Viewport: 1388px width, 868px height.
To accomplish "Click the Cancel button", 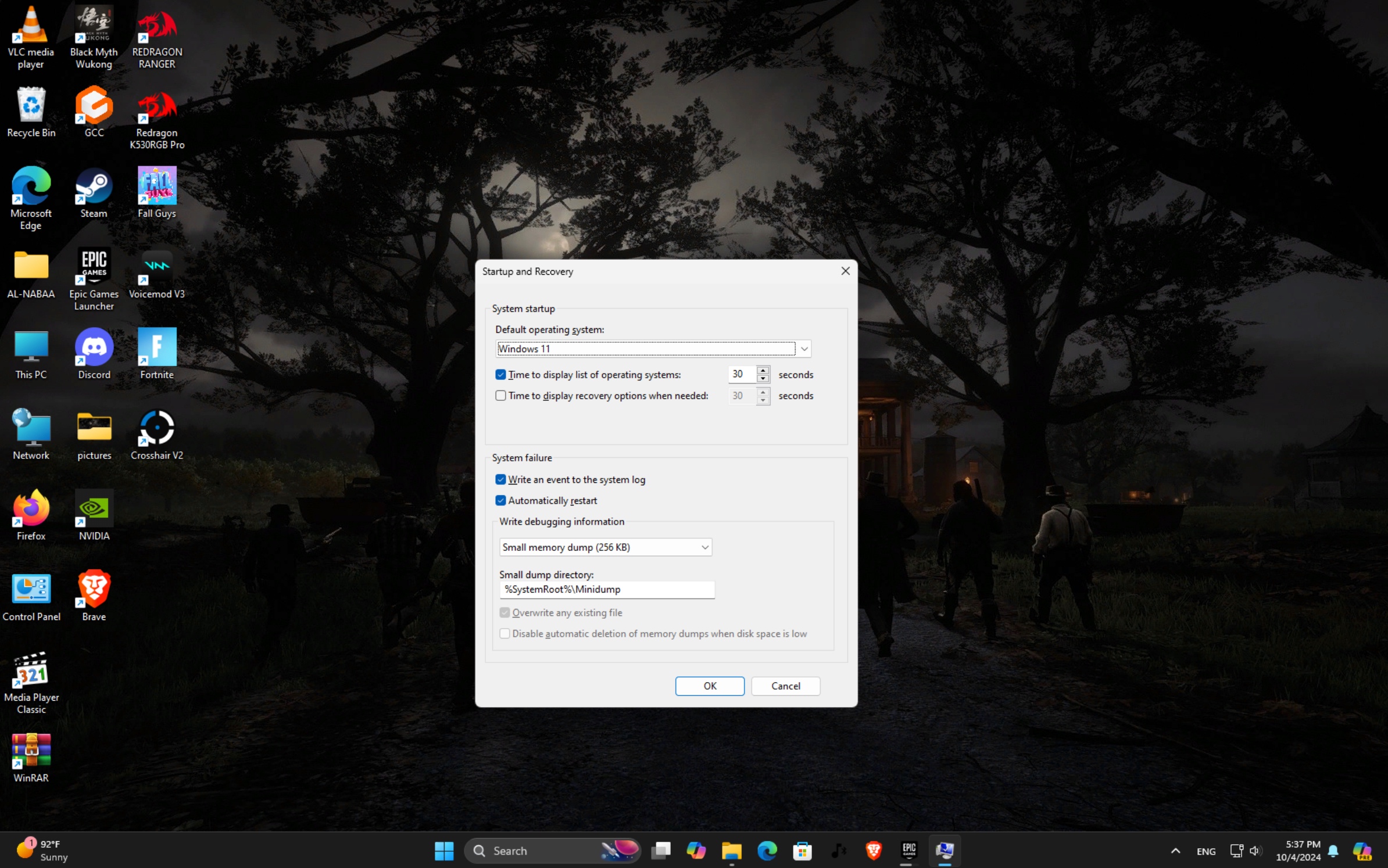I will click(785, 686).
